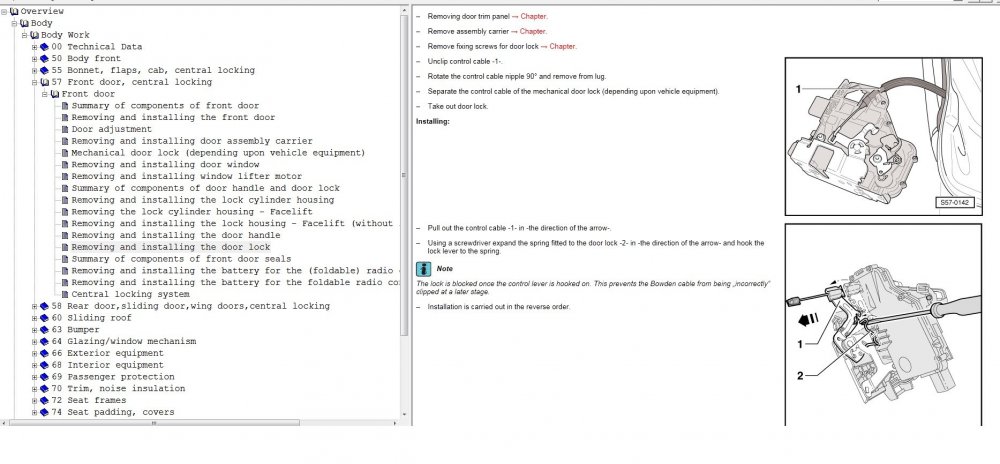The width and height of the screenshot is (1000, 464).
Task: Click open-book icon beside Overview
Action: click(x=14, y=11)
